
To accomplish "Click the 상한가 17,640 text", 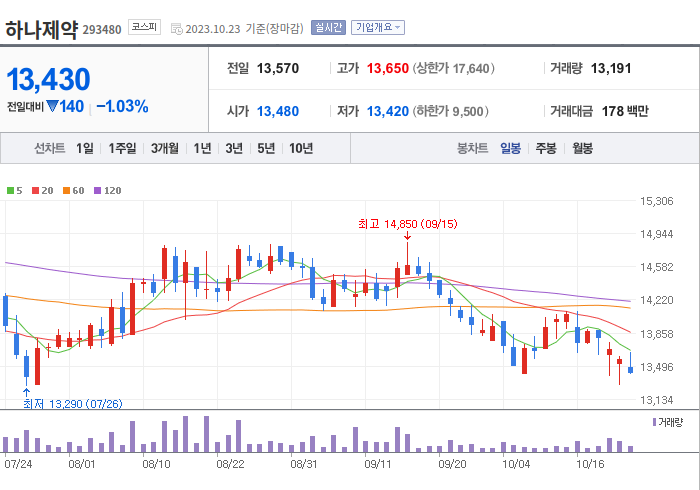I will tap(453, 68).
